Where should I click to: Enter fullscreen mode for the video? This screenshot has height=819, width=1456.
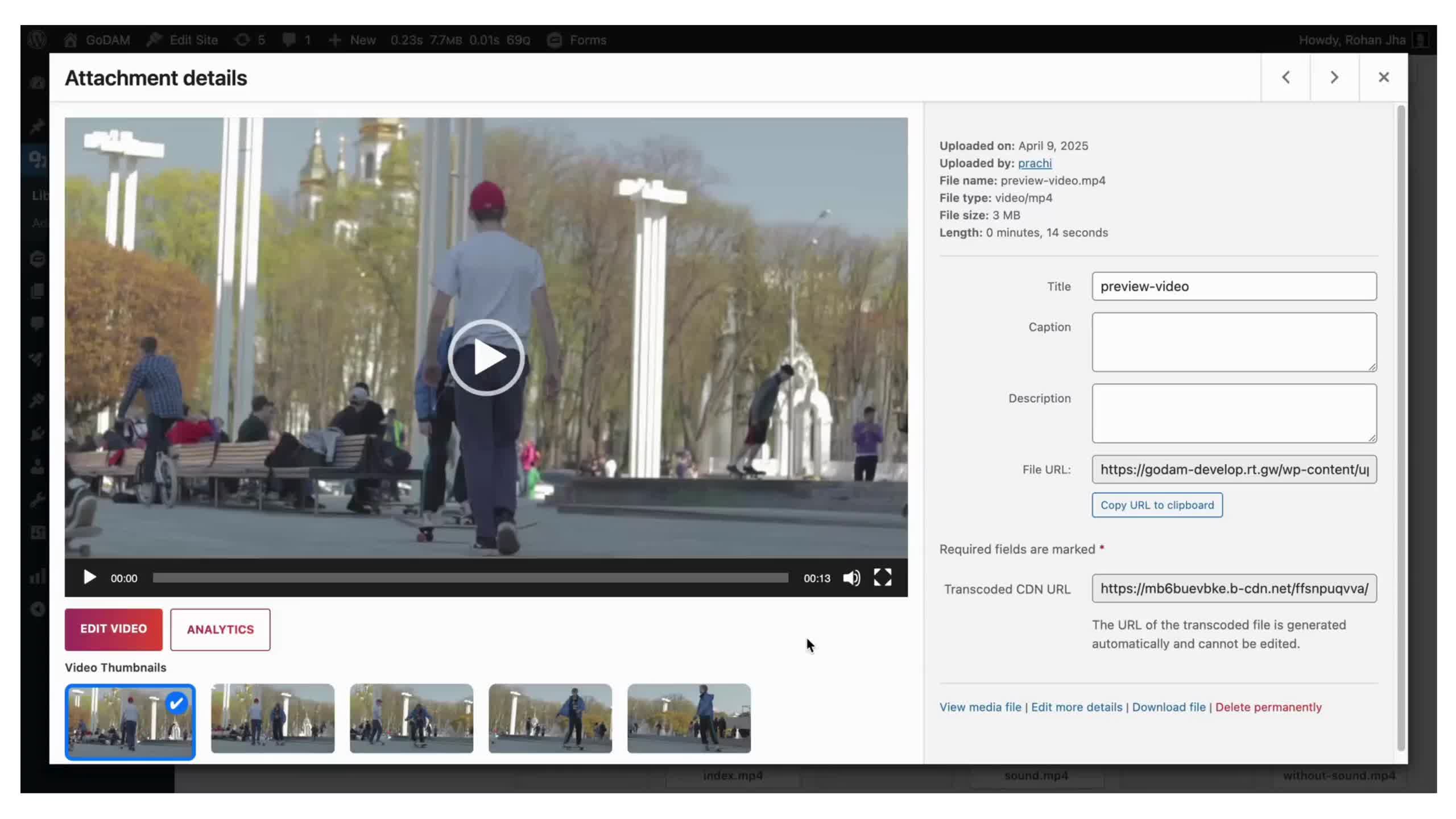(882, 578)
